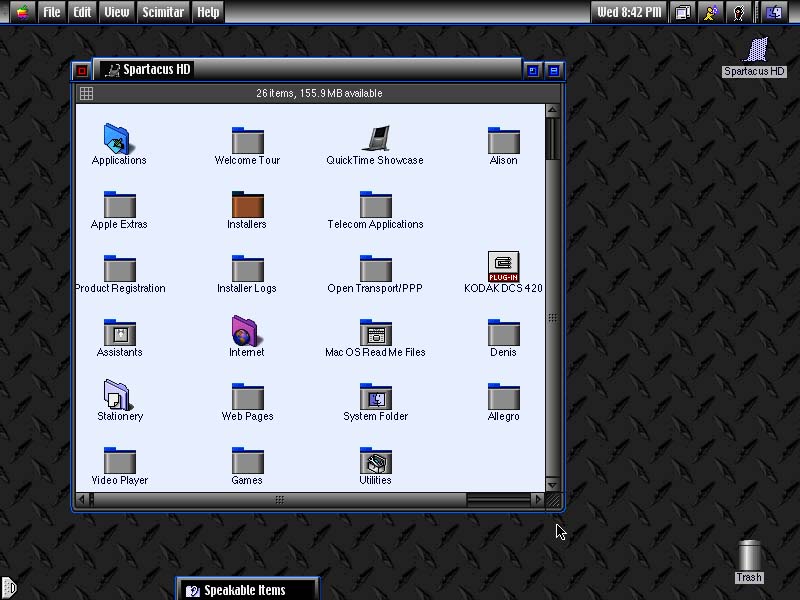Open the View menu
Image resolution: width=800 pixels, height=600 pixels.
pos(117,12)
